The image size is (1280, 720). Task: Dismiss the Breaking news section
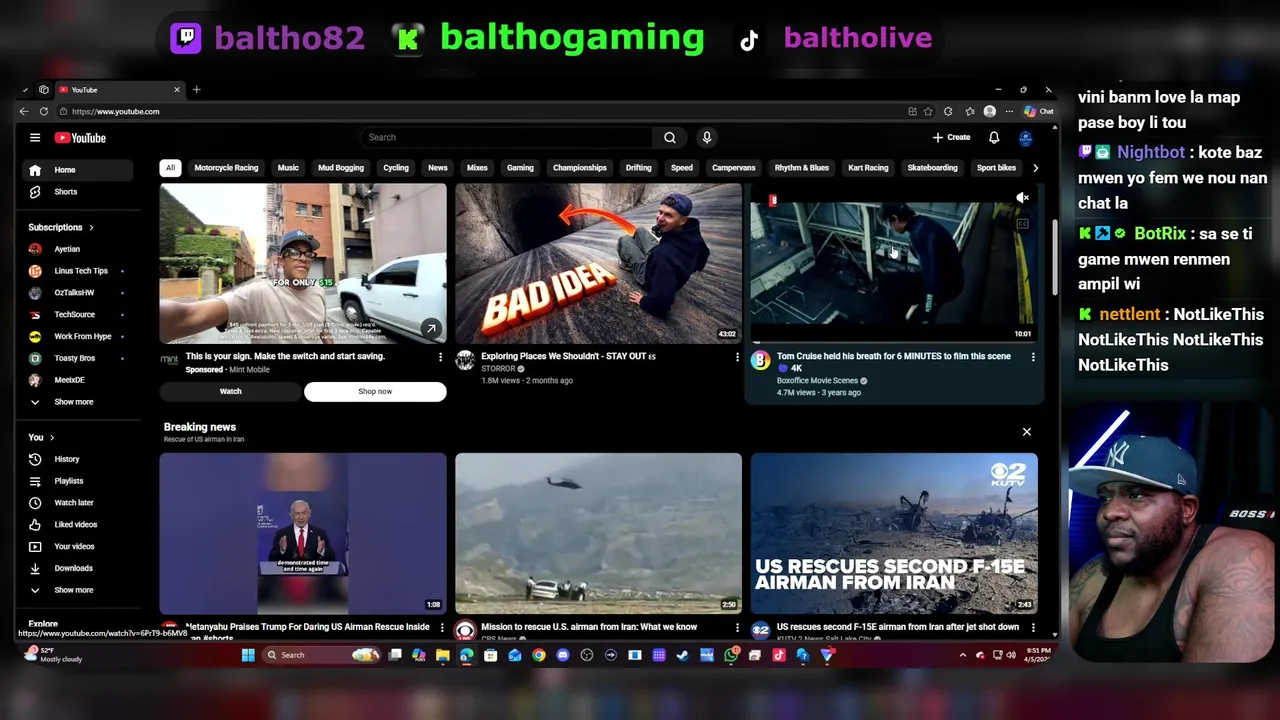[1026, 432]
